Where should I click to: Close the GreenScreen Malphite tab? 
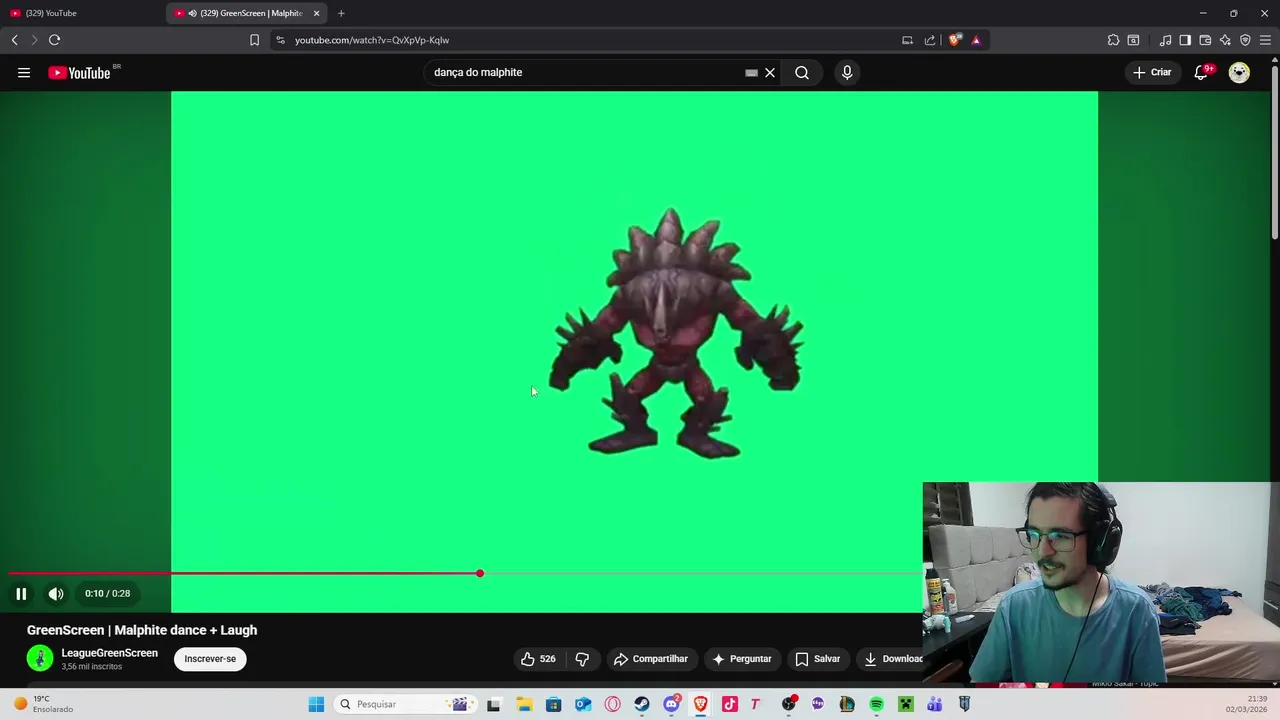[316, 13]
